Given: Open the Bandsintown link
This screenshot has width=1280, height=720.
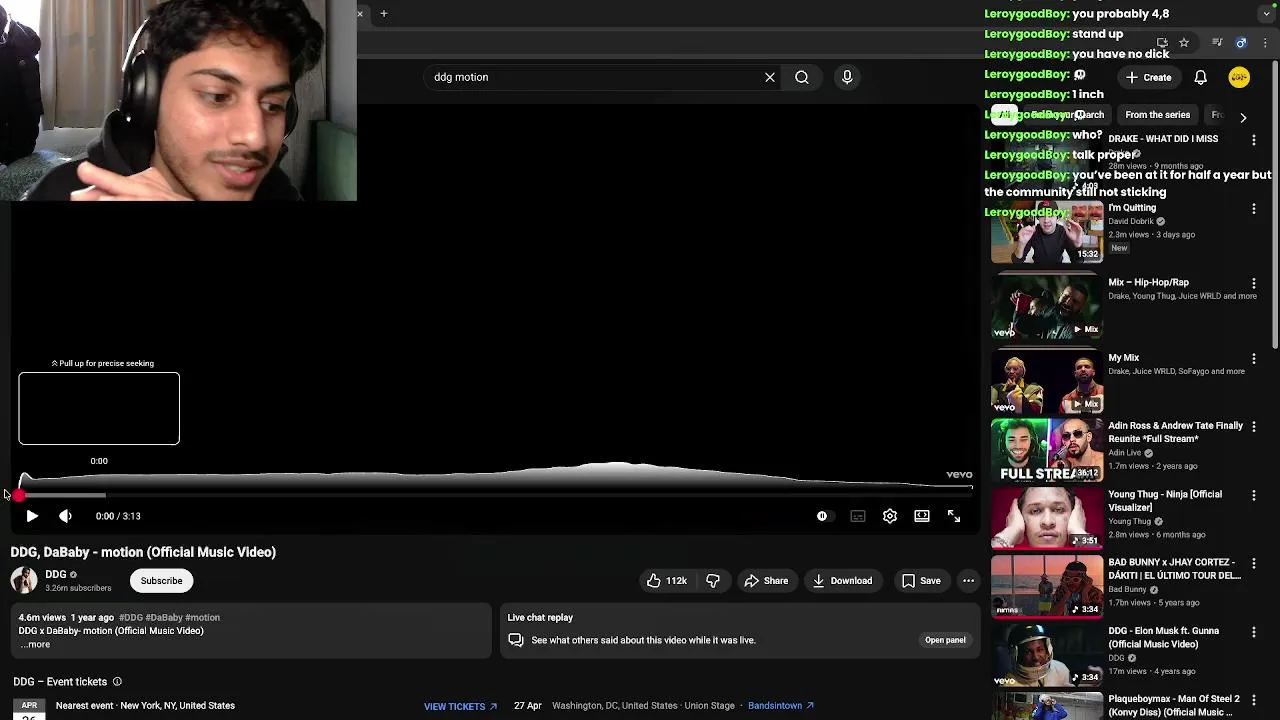Looking at the screenshot, I should [781, 706].
